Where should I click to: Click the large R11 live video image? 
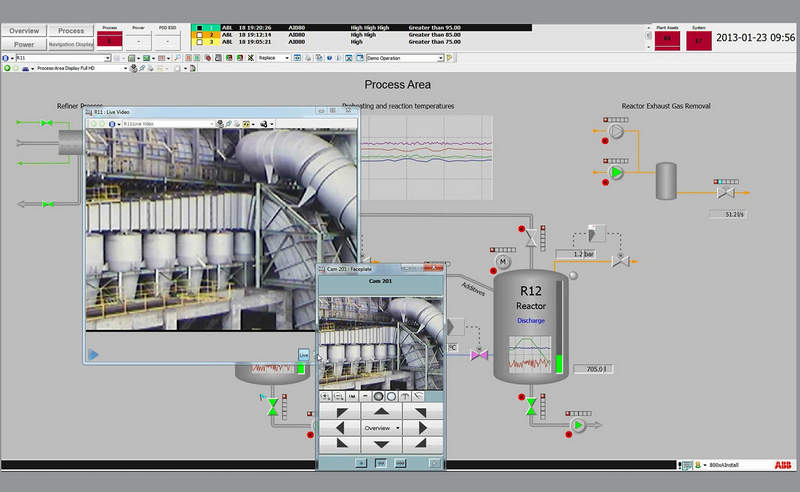[222, 230]
